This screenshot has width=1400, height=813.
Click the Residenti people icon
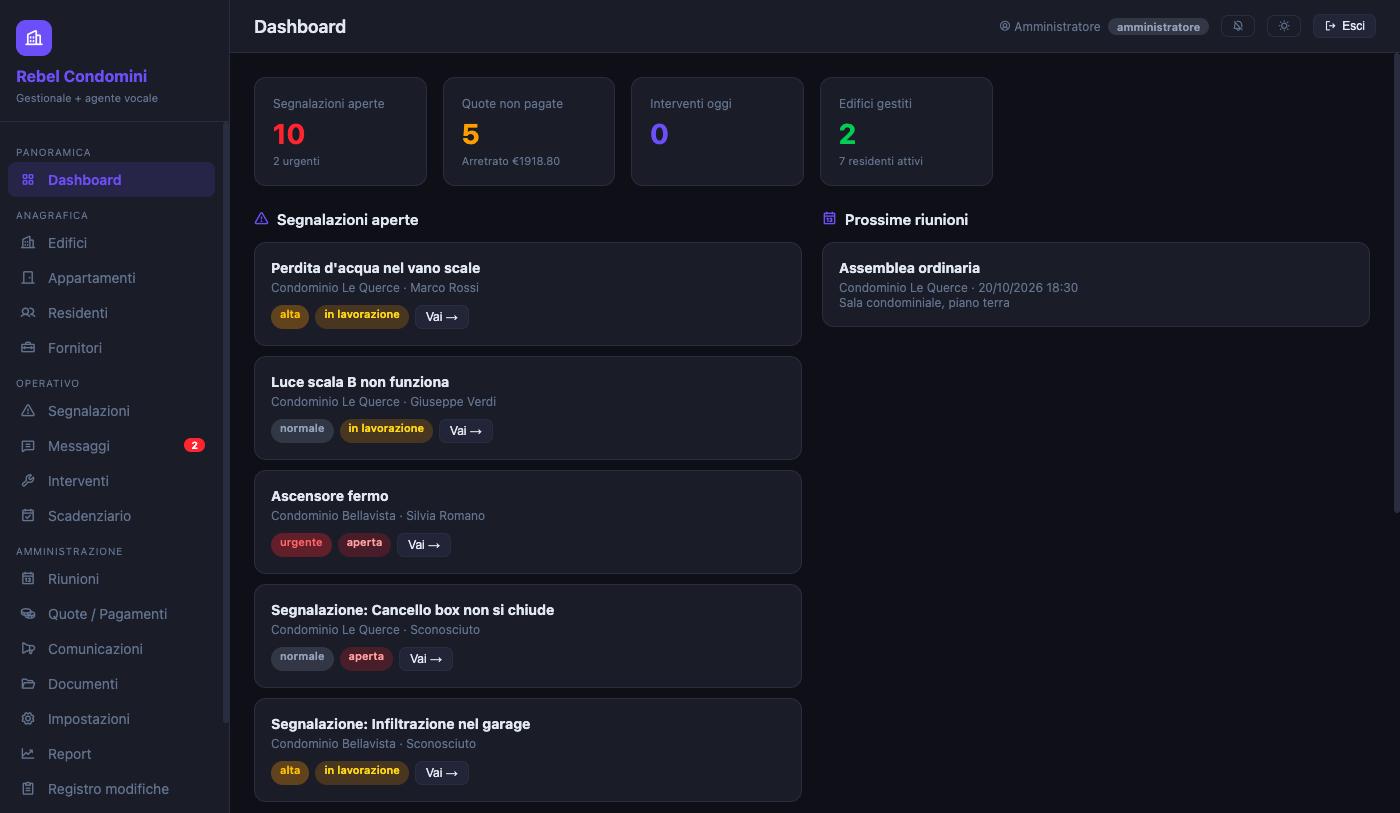coord(28,313)
